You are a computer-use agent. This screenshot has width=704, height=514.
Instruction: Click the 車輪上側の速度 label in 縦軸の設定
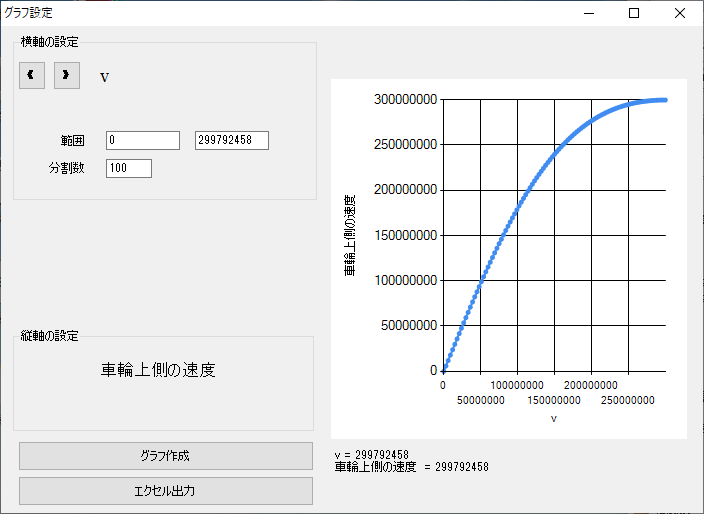(158, 370)
